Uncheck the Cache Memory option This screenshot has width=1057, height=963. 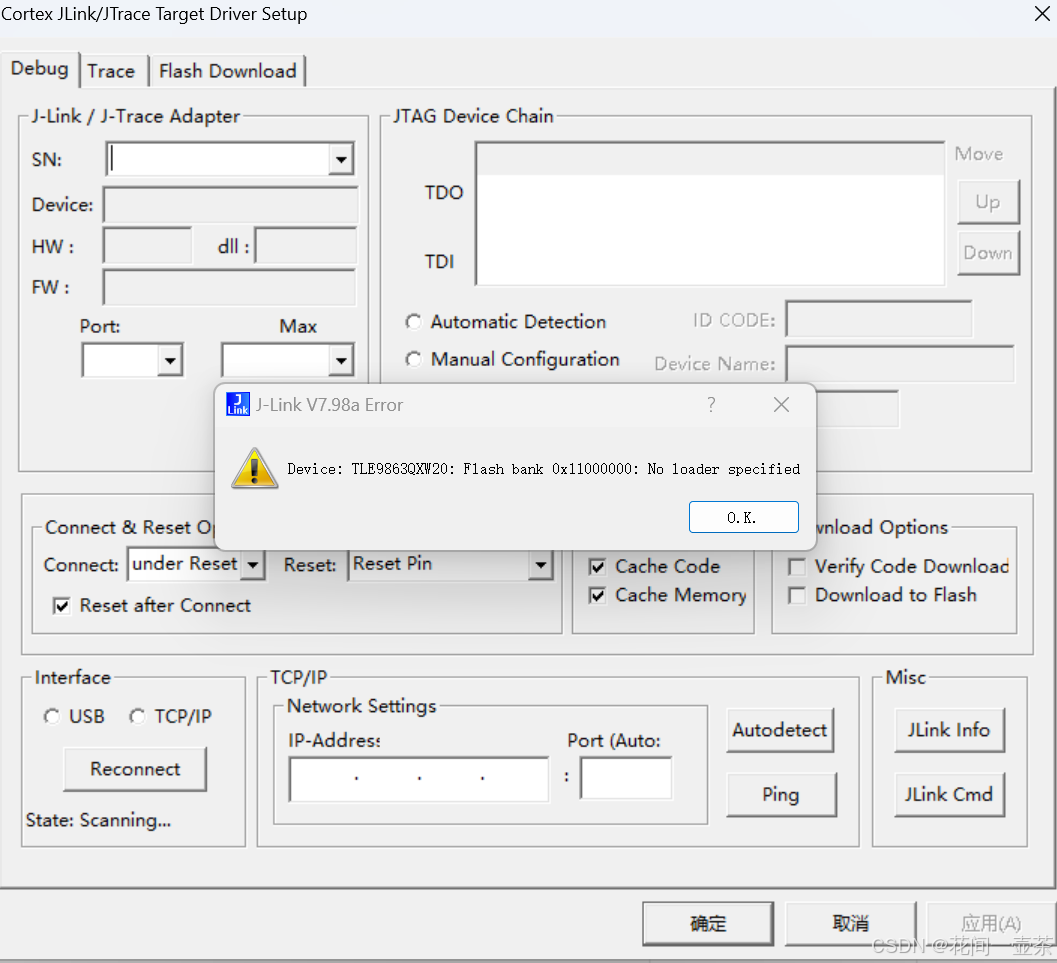coord(597,596)
